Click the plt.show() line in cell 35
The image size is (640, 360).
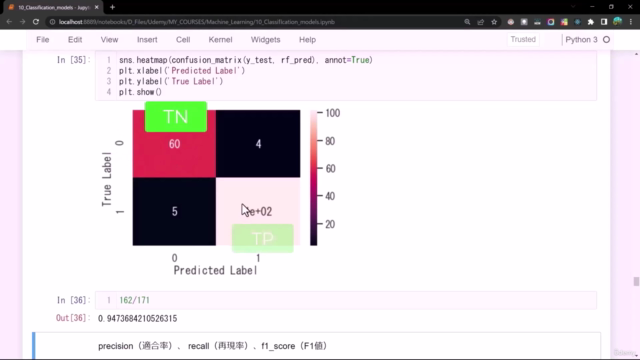coord(140,92)
